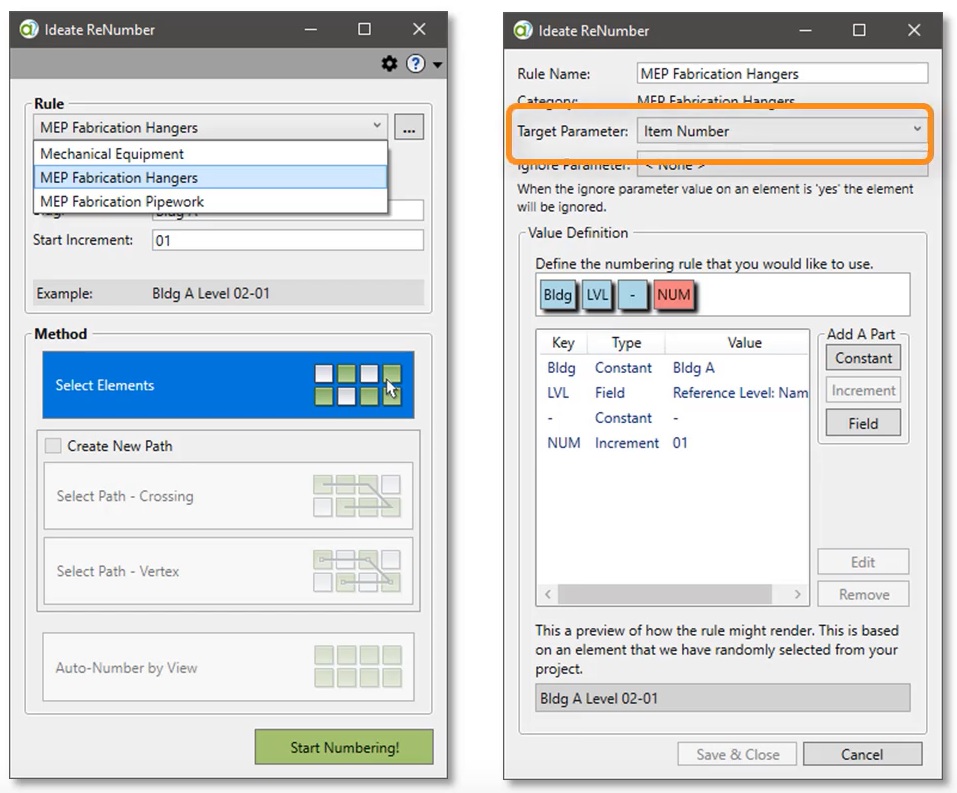Viewport: 957px width, 793px height.
Task: Choose MEP Fabrication Pipework from rule list
Action: (x=211, y=201)
